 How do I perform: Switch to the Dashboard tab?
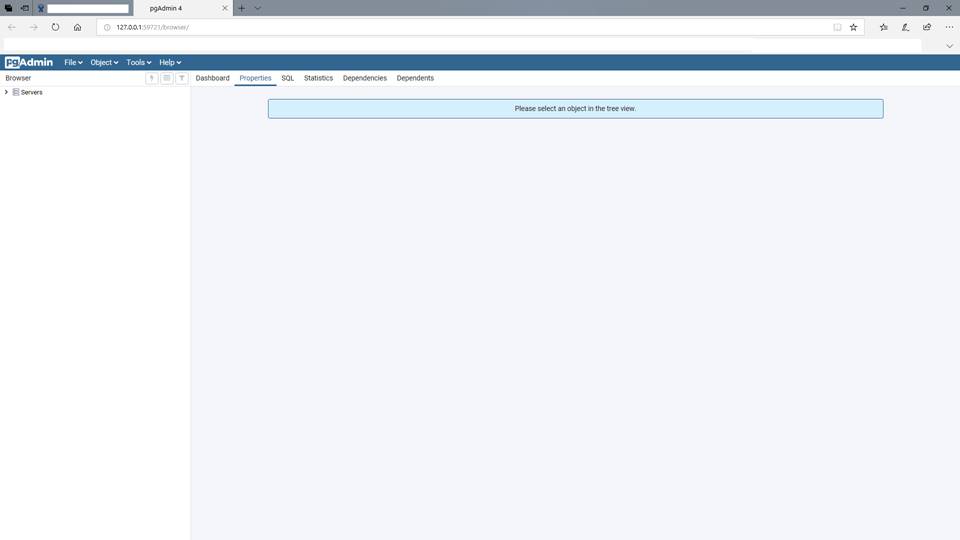tap(212, 78)
